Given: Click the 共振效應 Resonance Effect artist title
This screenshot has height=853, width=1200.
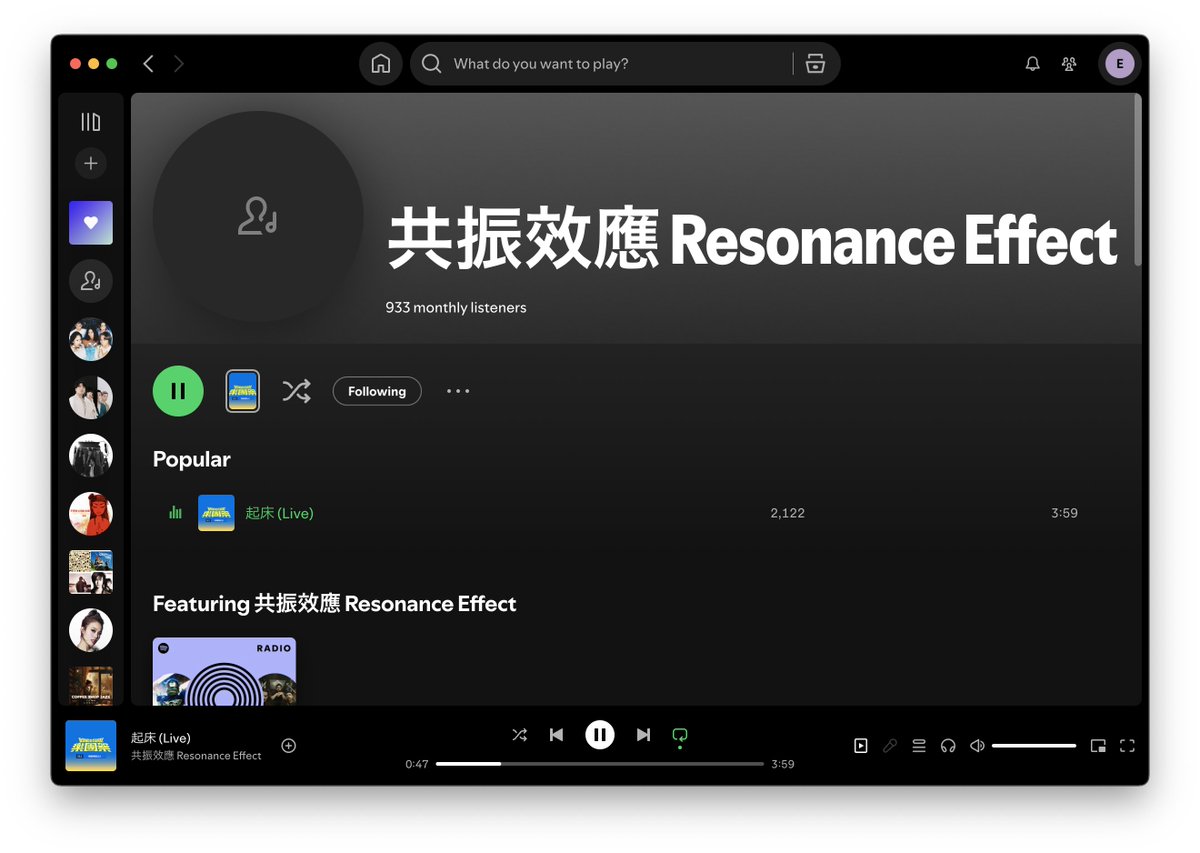Looking at the screenshot, I should pos(752,240).
